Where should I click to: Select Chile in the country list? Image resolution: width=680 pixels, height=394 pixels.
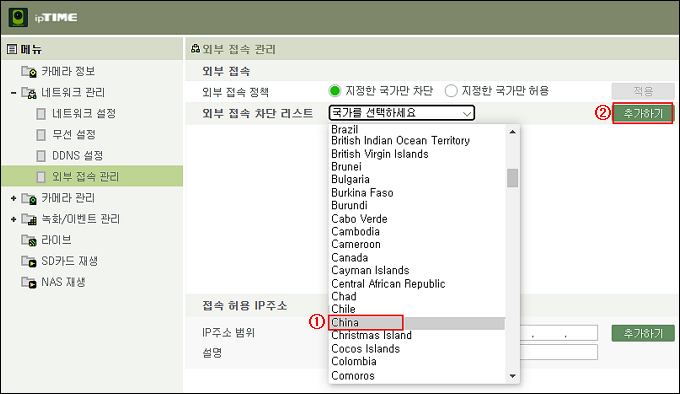(x=343, y=309)
